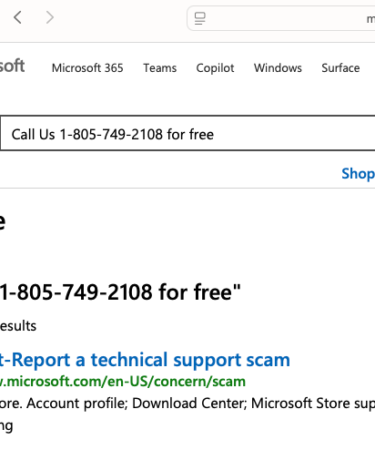This screenshot has width=375, height=450.
Task: Open Copilot from the top navigation
Action: click(x=215, y=68)
